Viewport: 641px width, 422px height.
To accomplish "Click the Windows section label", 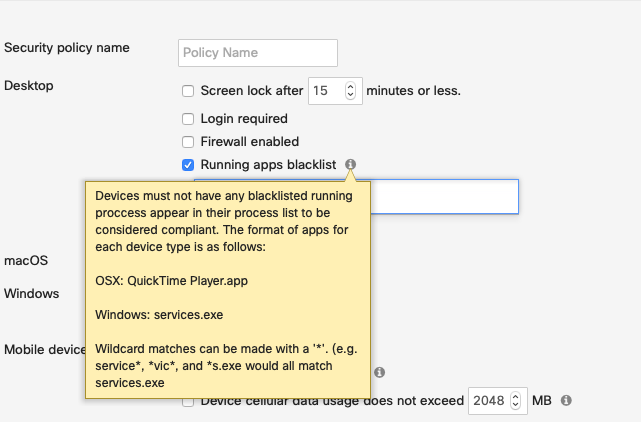I will tap(31, 294).
